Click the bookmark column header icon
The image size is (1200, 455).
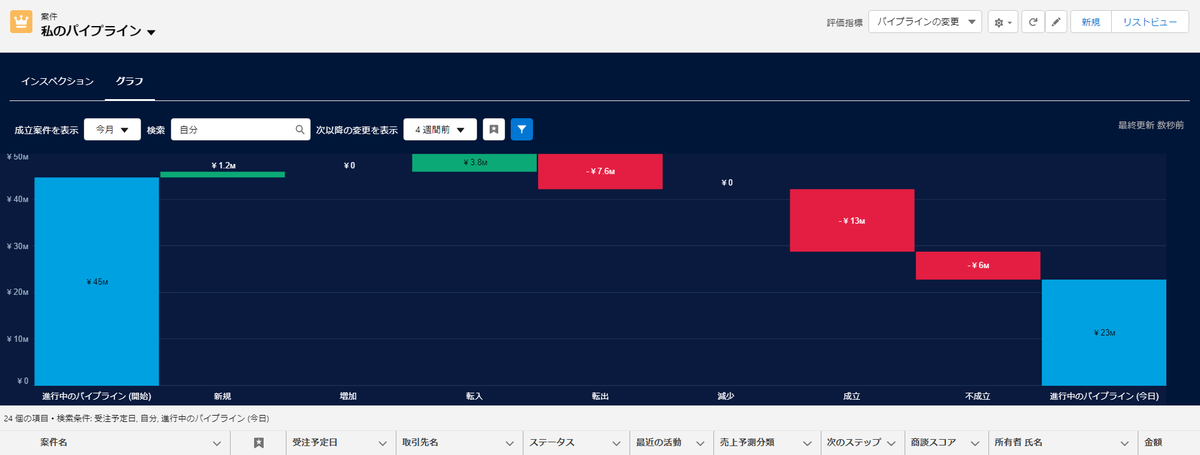(x=258, y=442)
